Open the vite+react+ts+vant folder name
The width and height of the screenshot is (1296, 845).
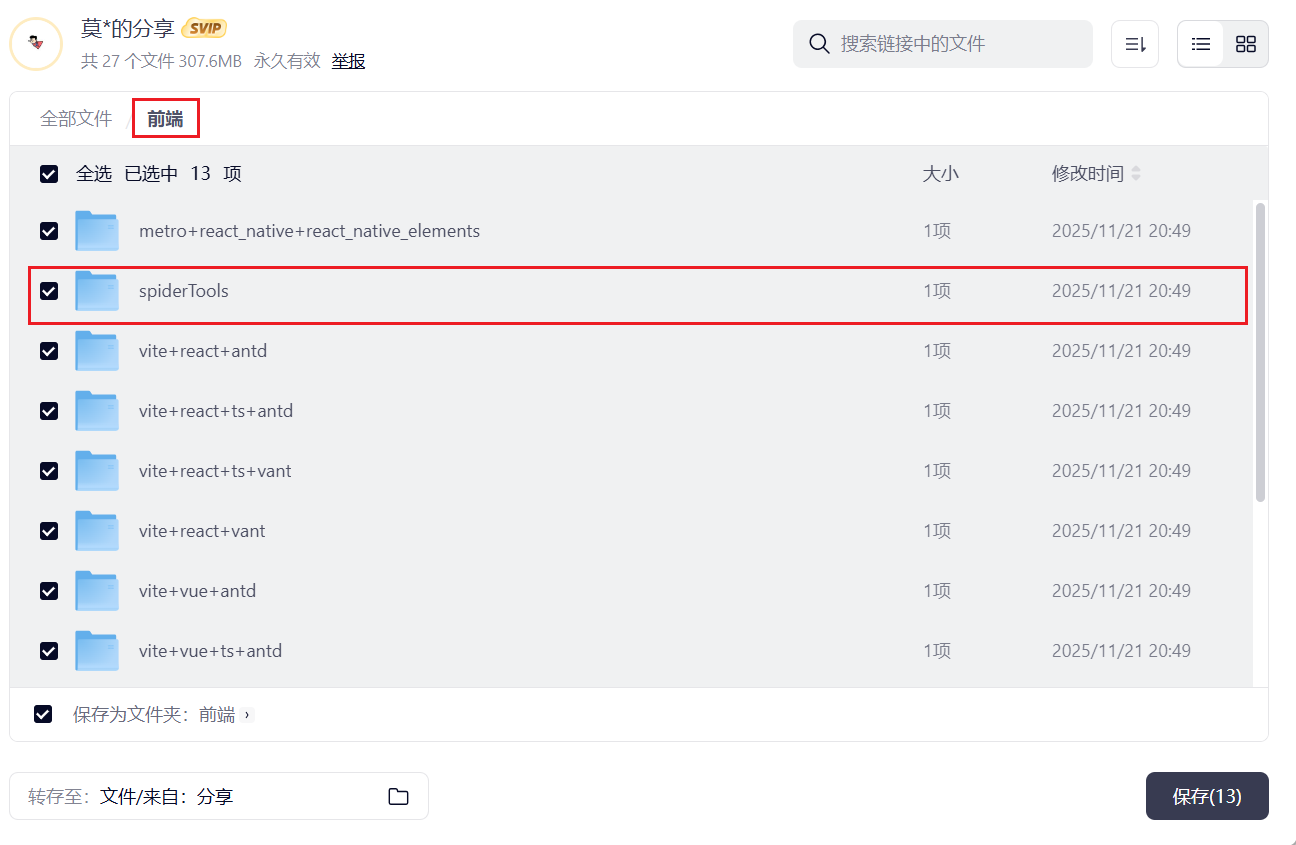click(x=215, y=471)
